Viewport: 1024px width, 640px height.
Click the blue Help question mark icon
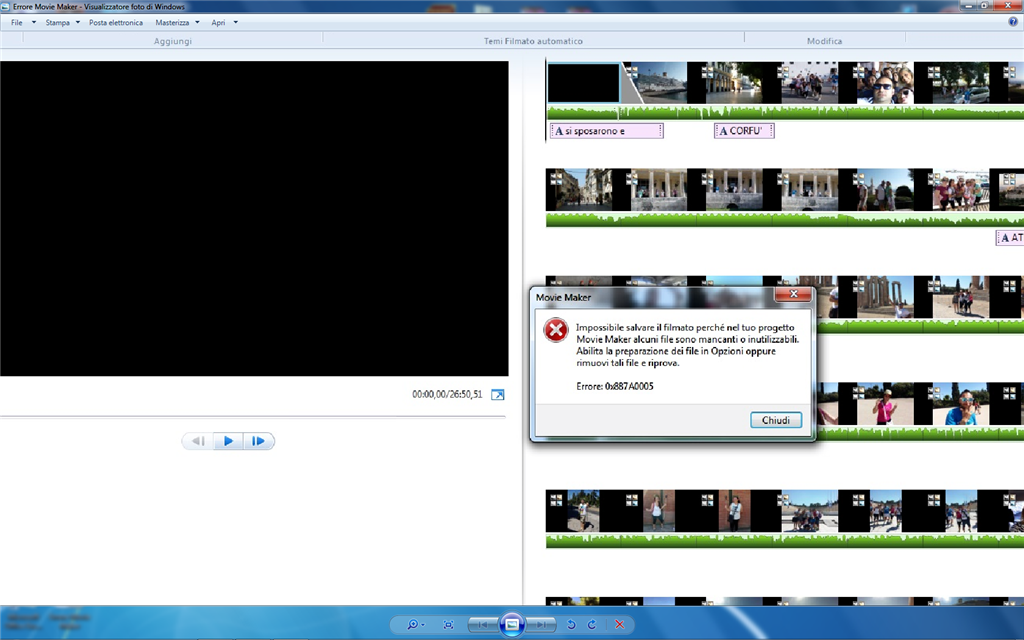click(1013, 22)
